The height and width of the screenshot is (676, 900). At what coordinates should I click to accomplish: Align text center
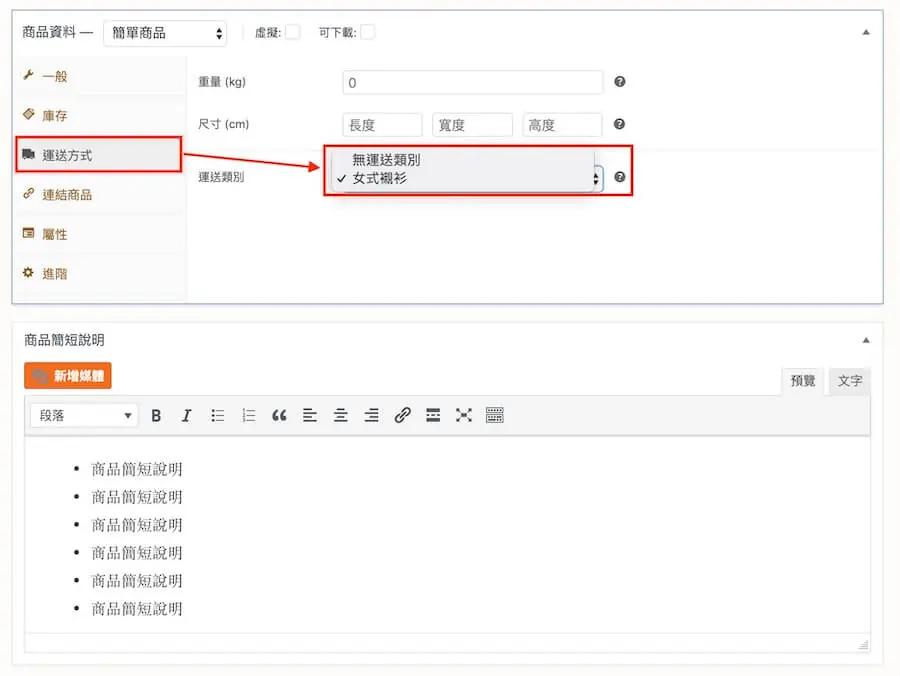pyautogui.click(x=341, y=415)
